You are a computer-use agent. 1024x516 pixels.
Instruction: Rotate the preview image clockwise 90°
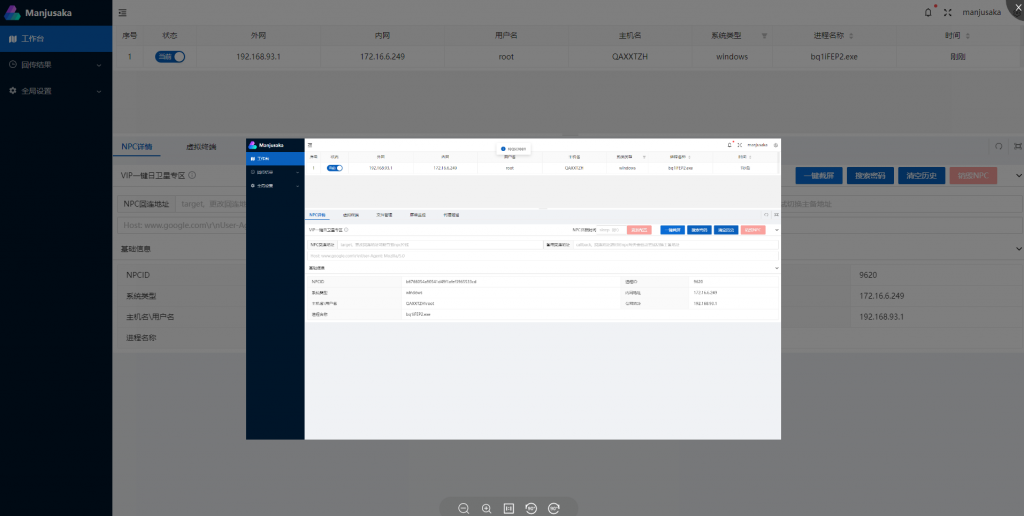555,508
